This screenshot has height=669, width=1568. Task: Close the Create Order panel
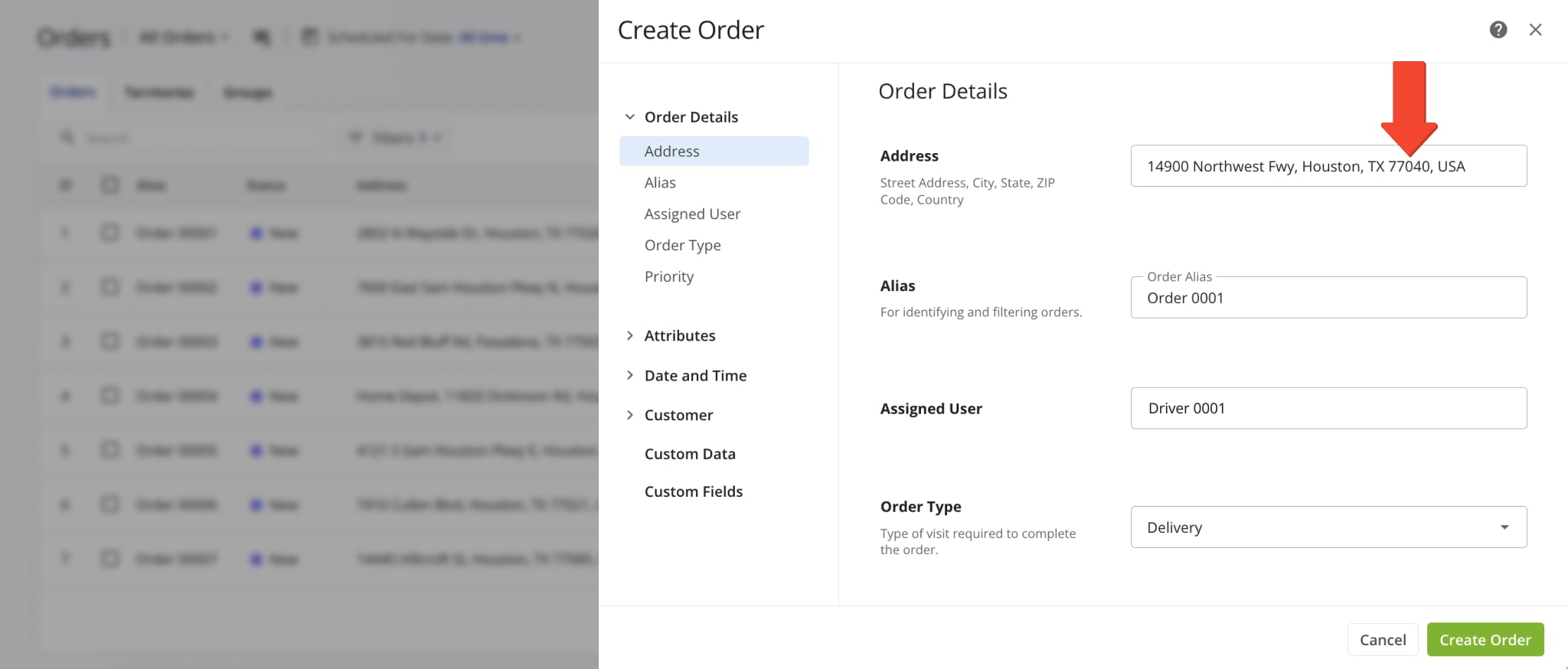(1535, 30)
